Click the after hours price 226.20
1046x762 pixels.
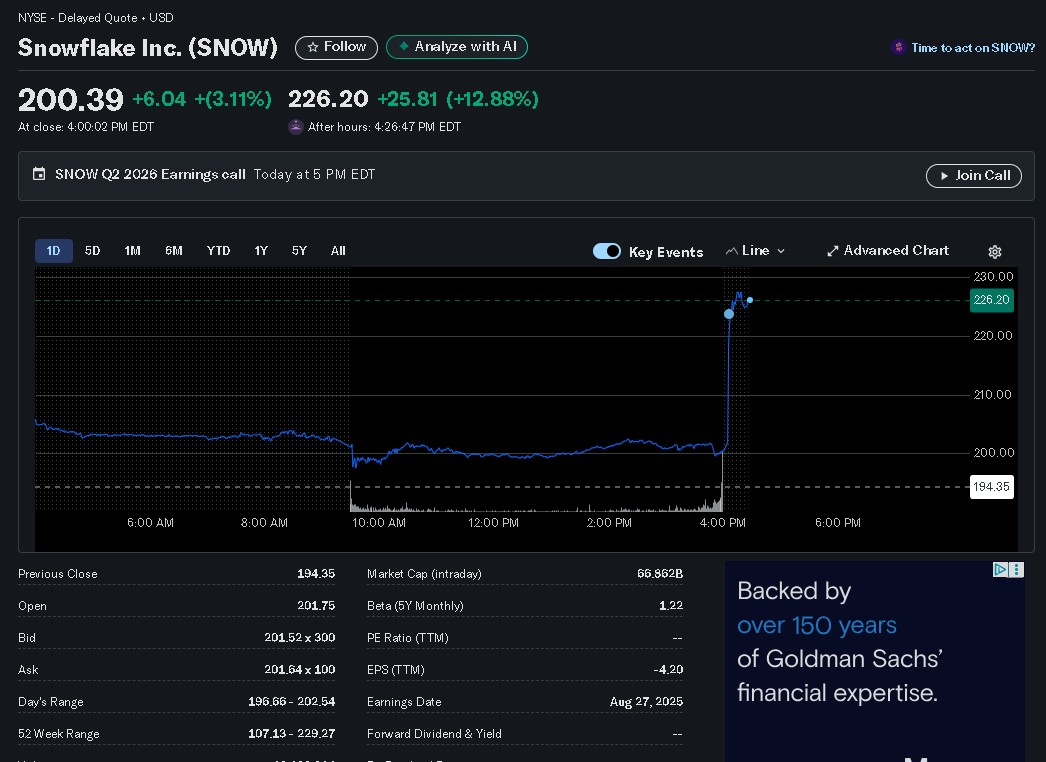328,99
